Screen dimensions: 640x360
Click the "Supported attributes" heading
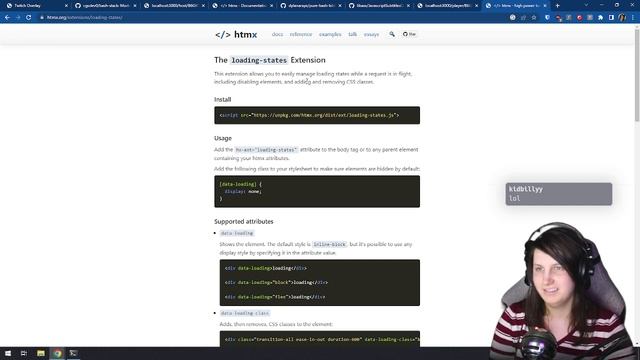tap(244, 221)
